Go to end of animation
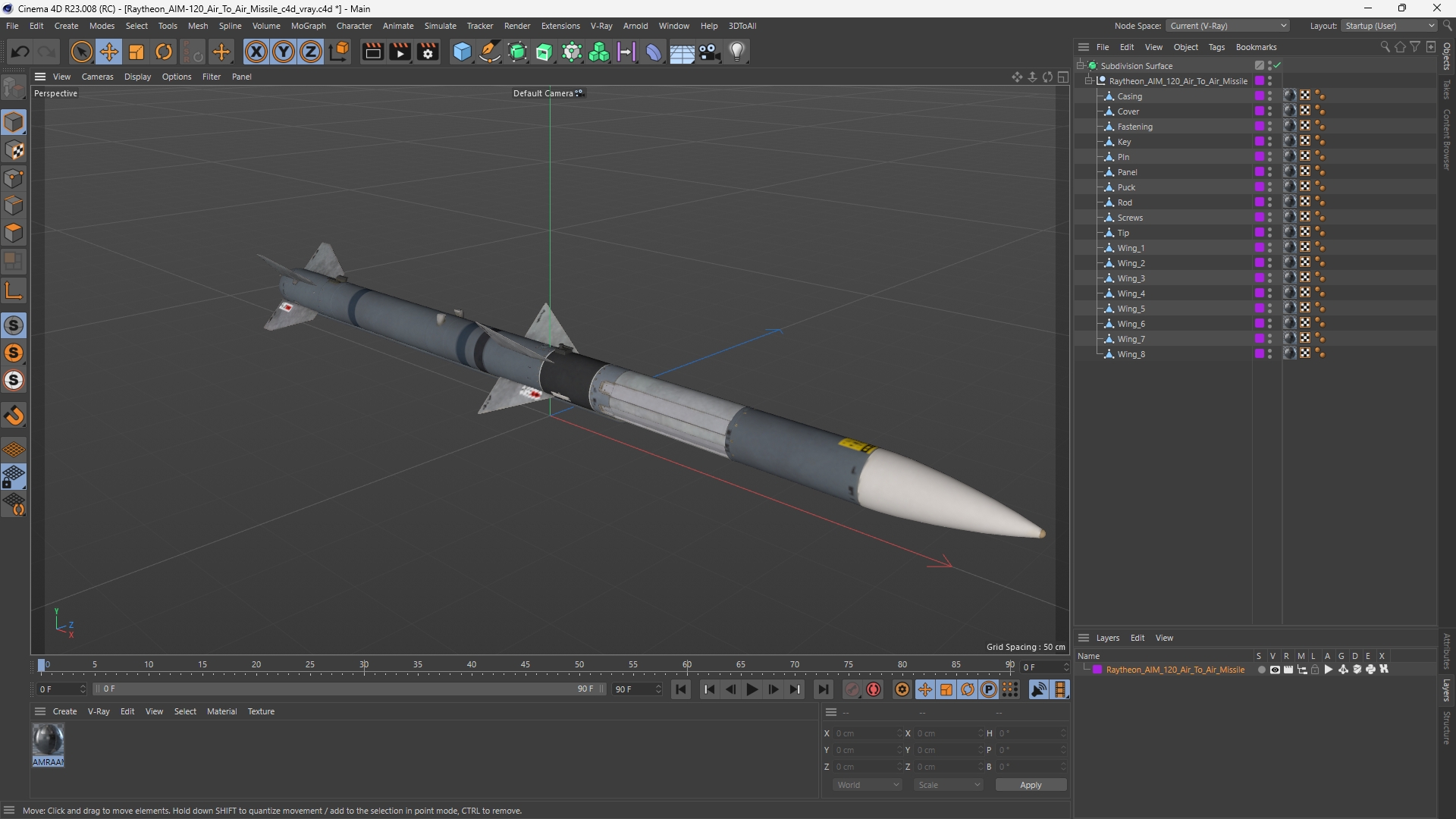Screen dimensions: 1456x819 pos(823,689)
